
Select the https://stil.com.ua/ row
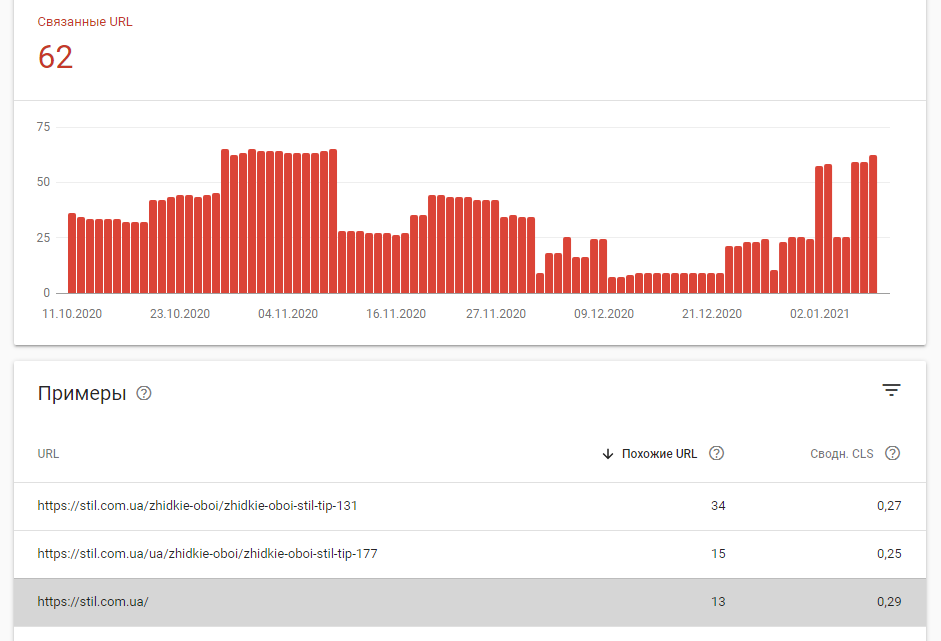[x=470, y=602]
